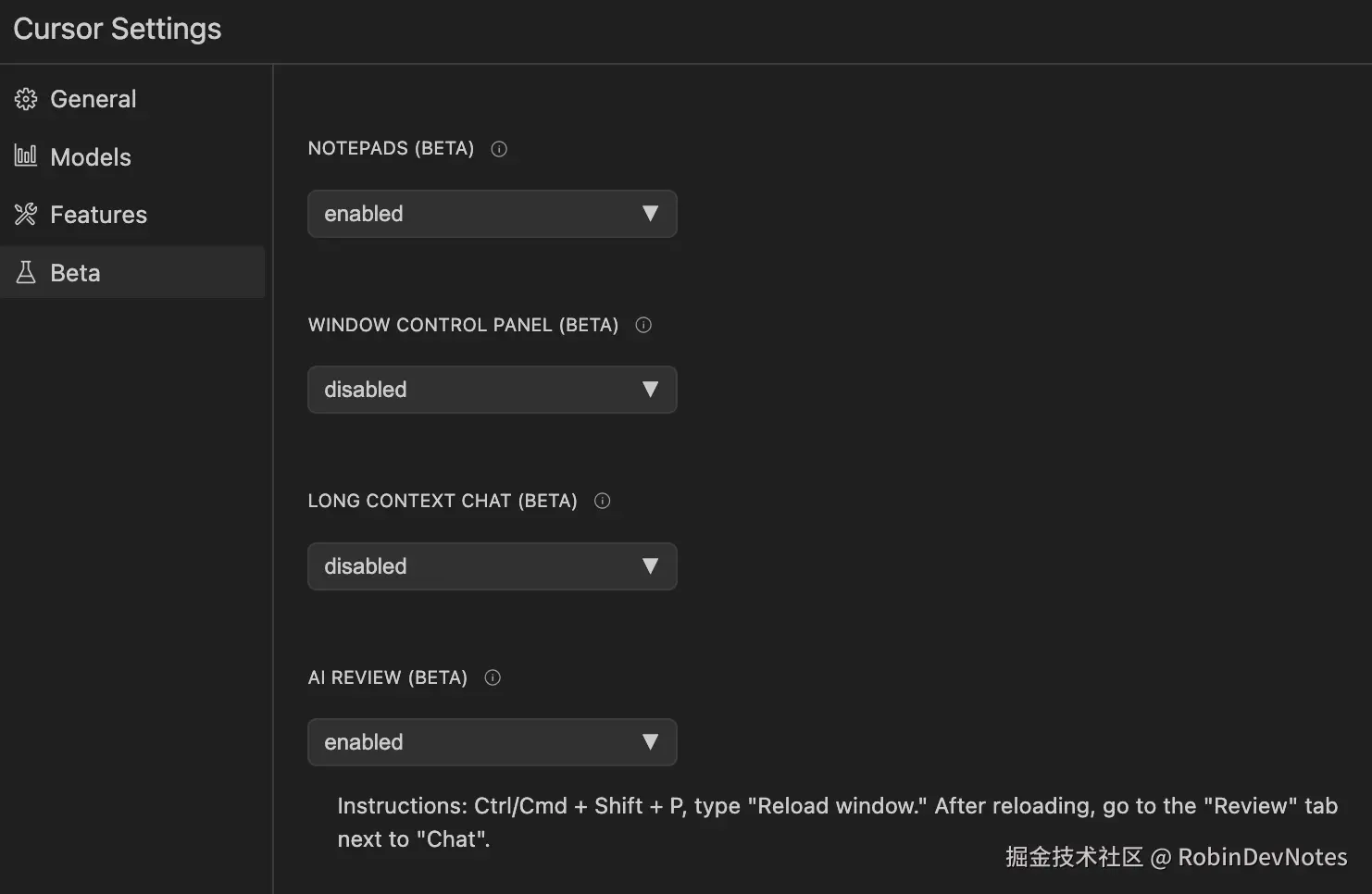Click the General gear icon in the sidebar
Viewport: 1372px width, 894px height.
26,99
